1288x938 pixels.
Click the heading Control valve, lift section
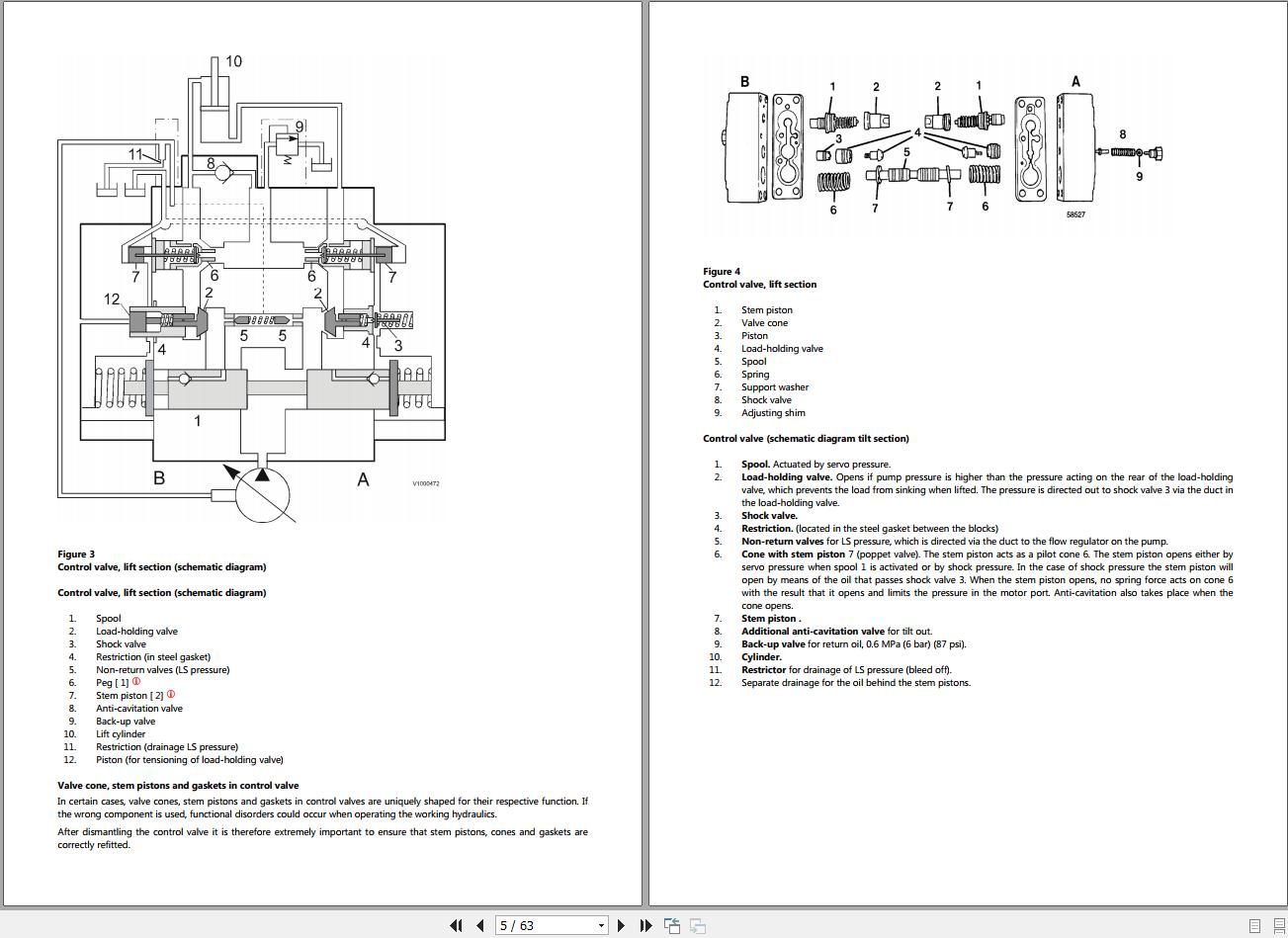760,284
